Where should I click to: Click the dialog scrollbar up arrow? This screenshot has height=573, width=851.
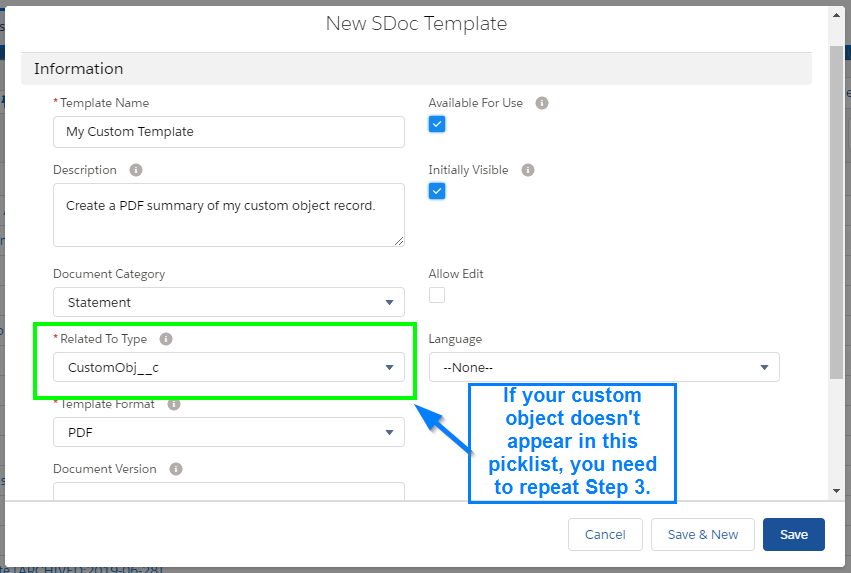click(x=836, y=15)
